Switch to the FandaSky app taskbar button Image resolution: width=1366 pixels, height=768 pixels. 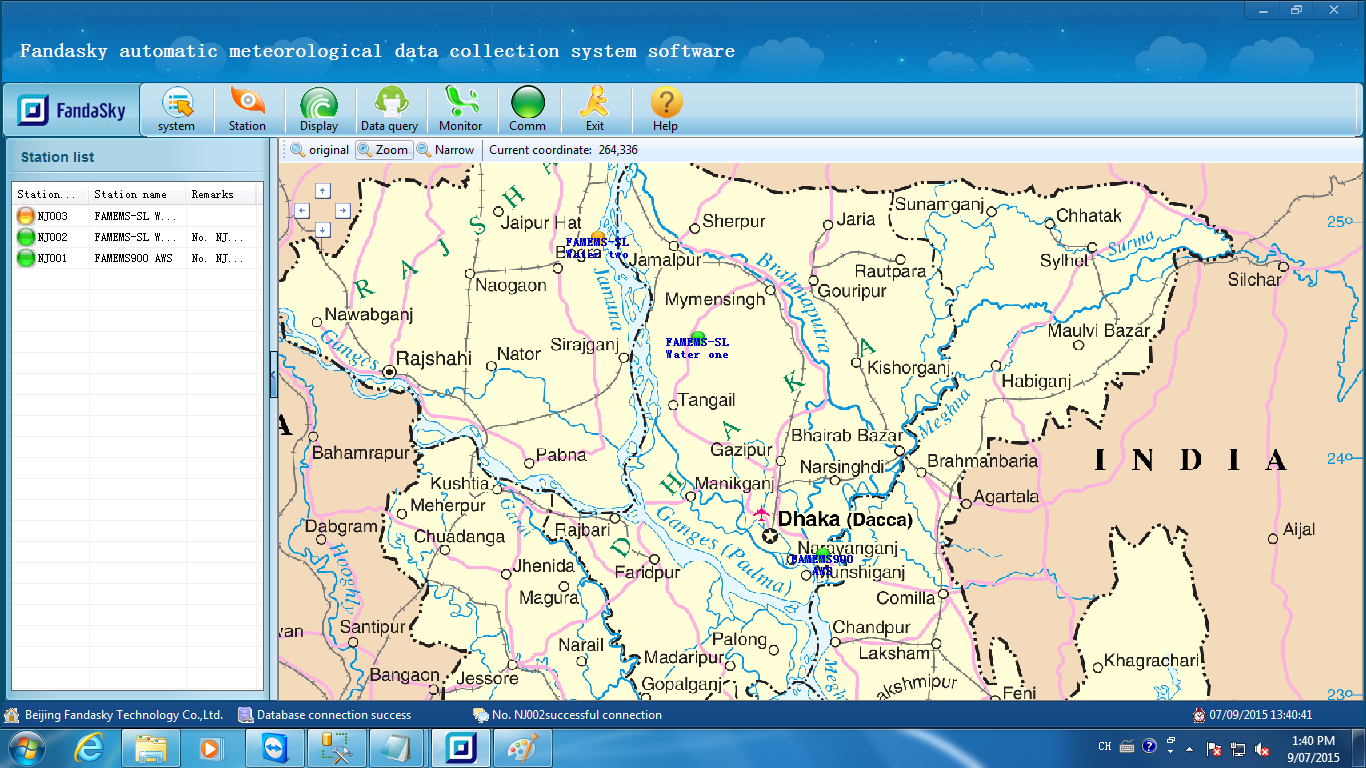pyautogui.click(x=460, y=747)
